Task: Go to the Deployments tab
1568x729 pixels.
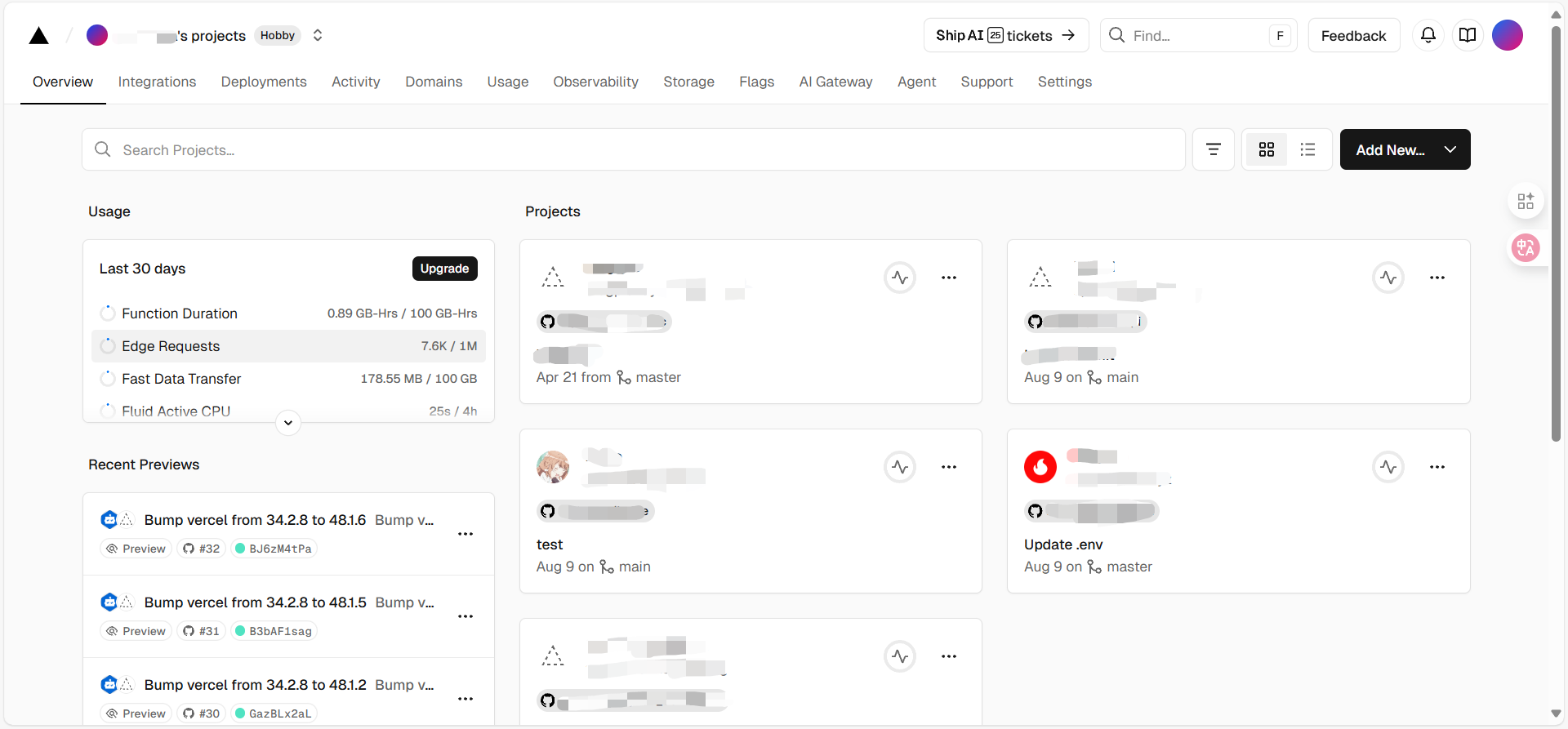Action: 264,82
